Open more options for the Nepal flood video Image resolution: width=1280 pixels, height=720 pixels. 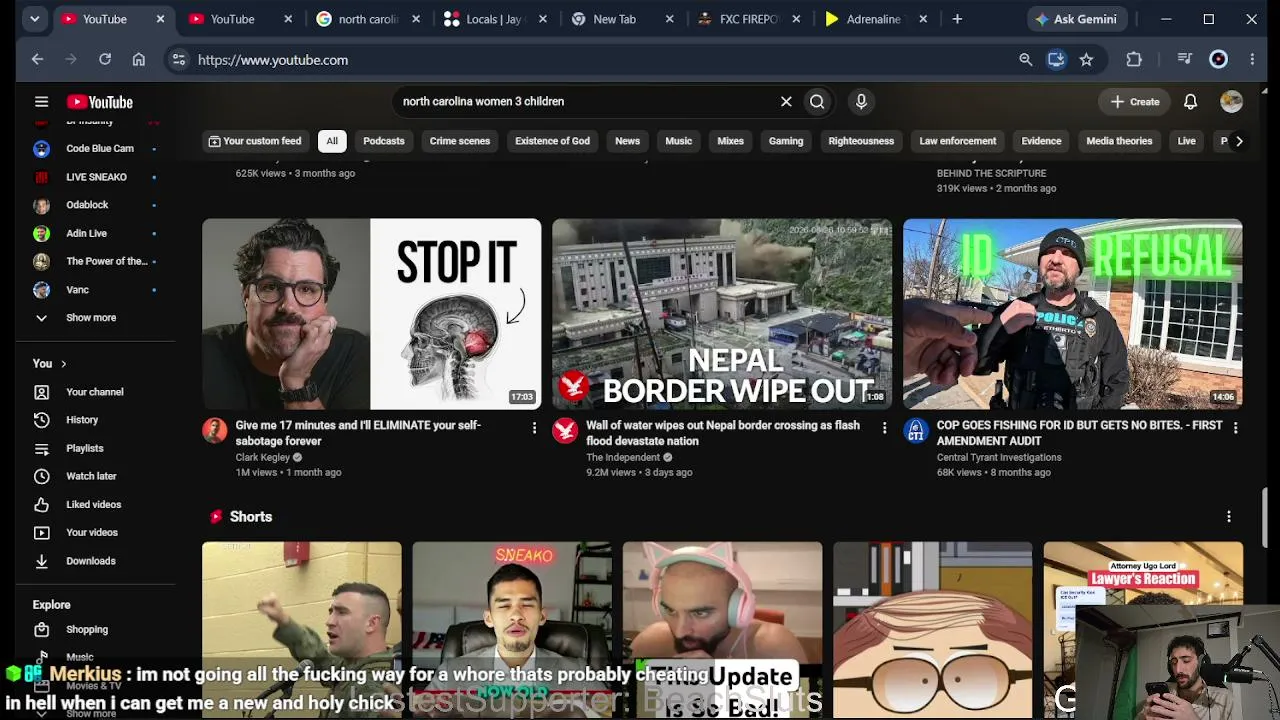(884, 428)
